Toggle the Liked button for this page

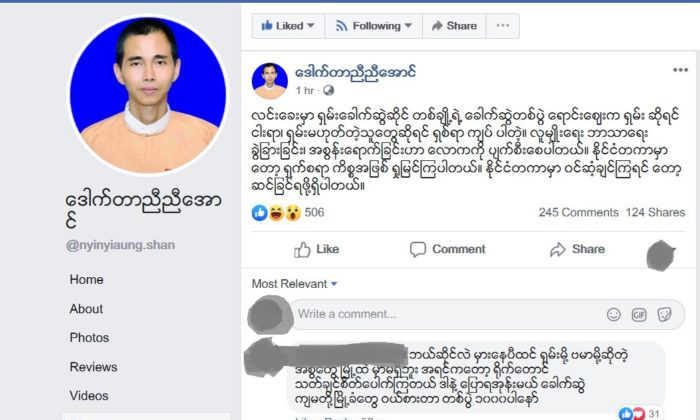pos(288,26)
